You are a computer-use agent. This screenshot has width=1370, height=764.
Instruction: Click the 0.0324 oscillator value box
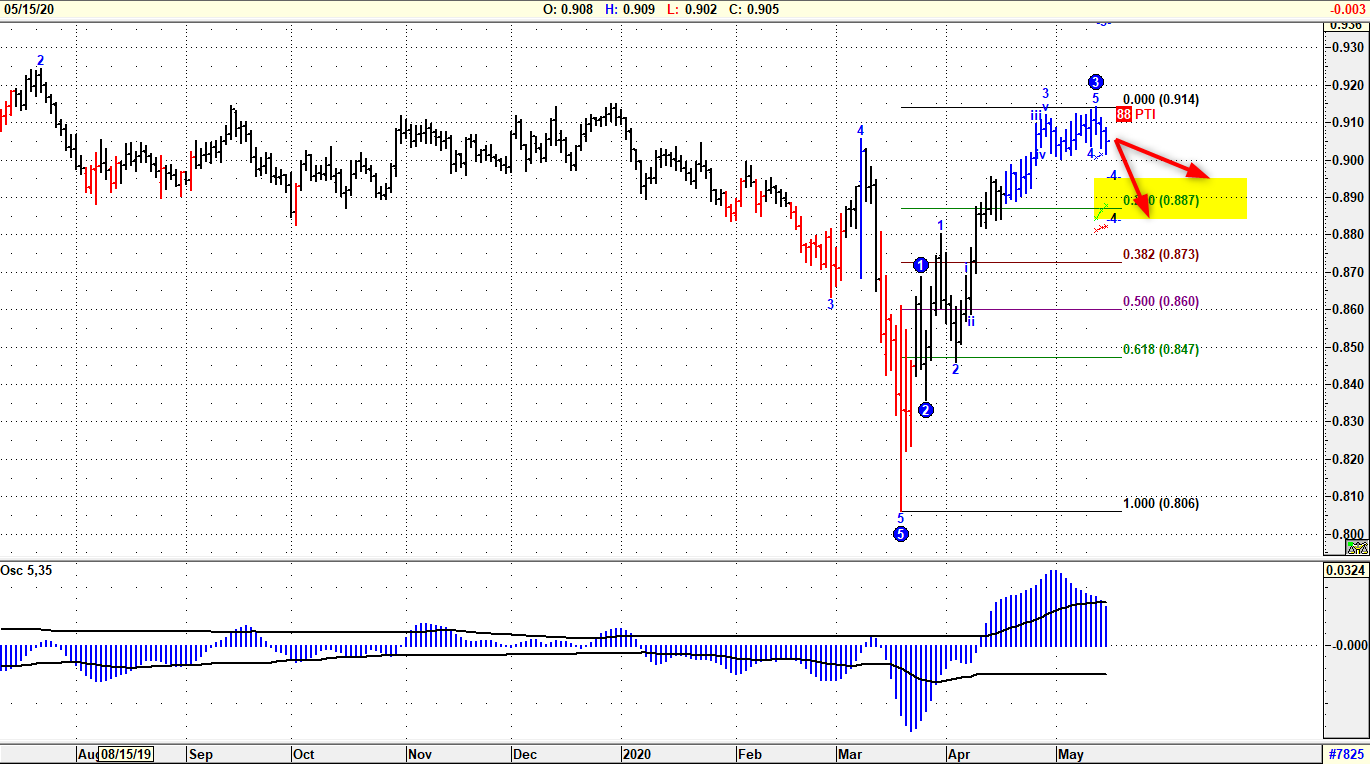1344,567
